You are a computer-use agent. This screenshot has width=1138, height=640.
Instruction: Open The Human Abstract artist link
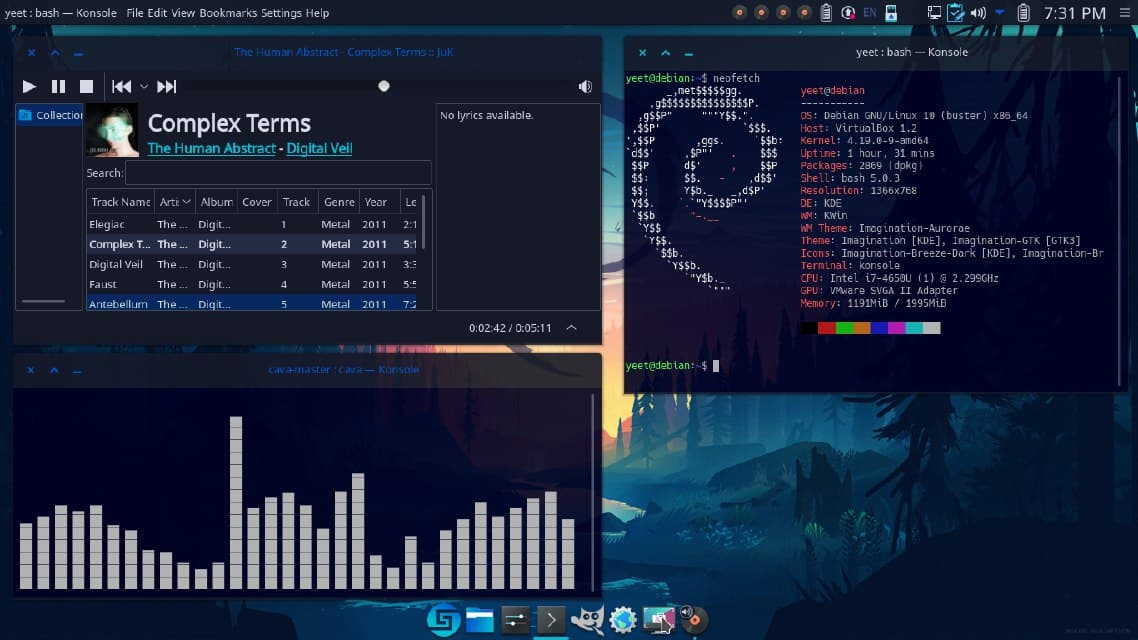pos(211,148)
